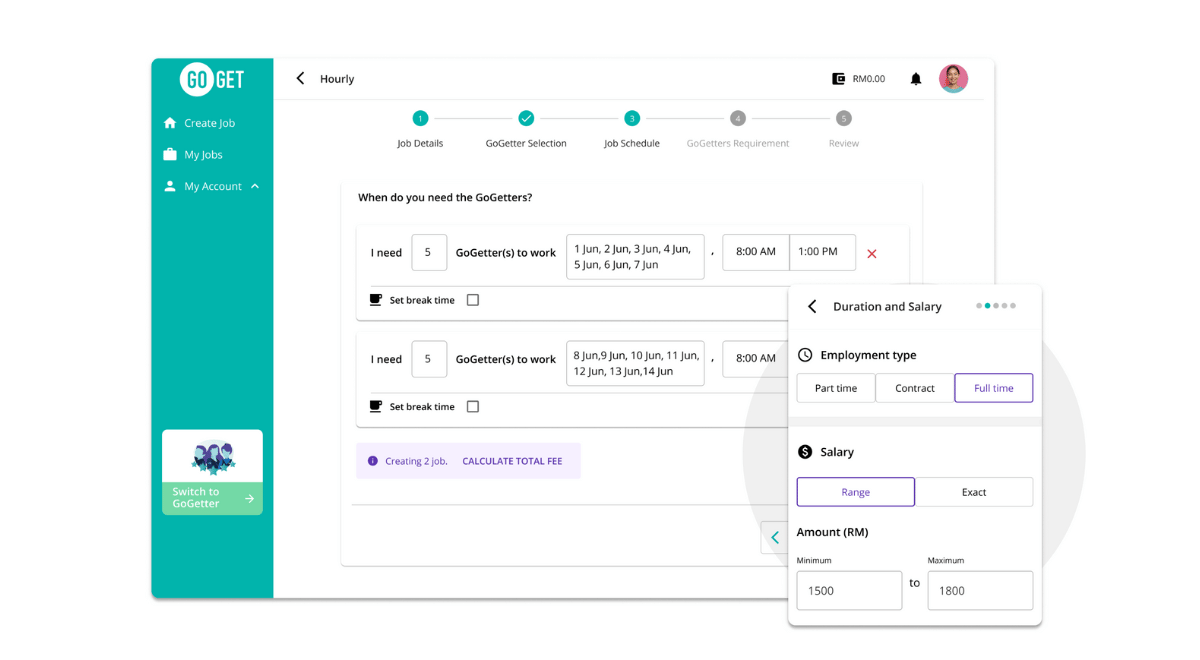Click the Employment type clock icon
The image size is (1200, 660).
805,355
